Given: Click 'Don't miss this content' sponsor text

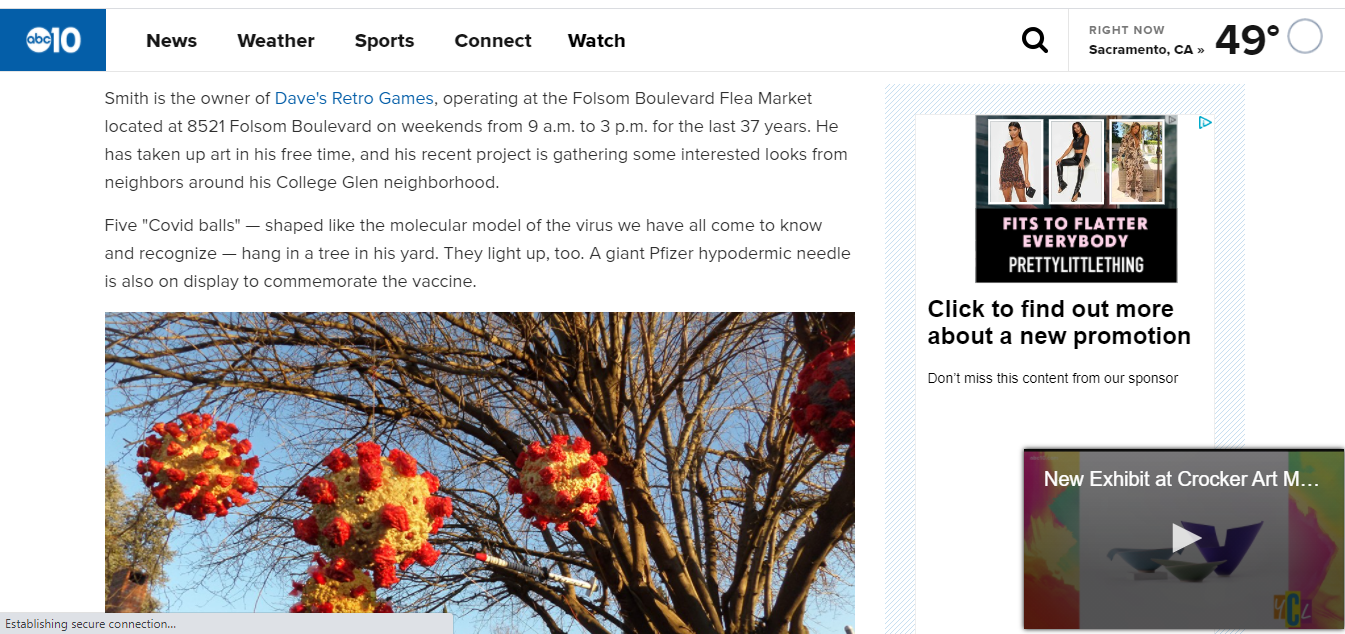Looking at the screenshot, I should [1053, 378].
